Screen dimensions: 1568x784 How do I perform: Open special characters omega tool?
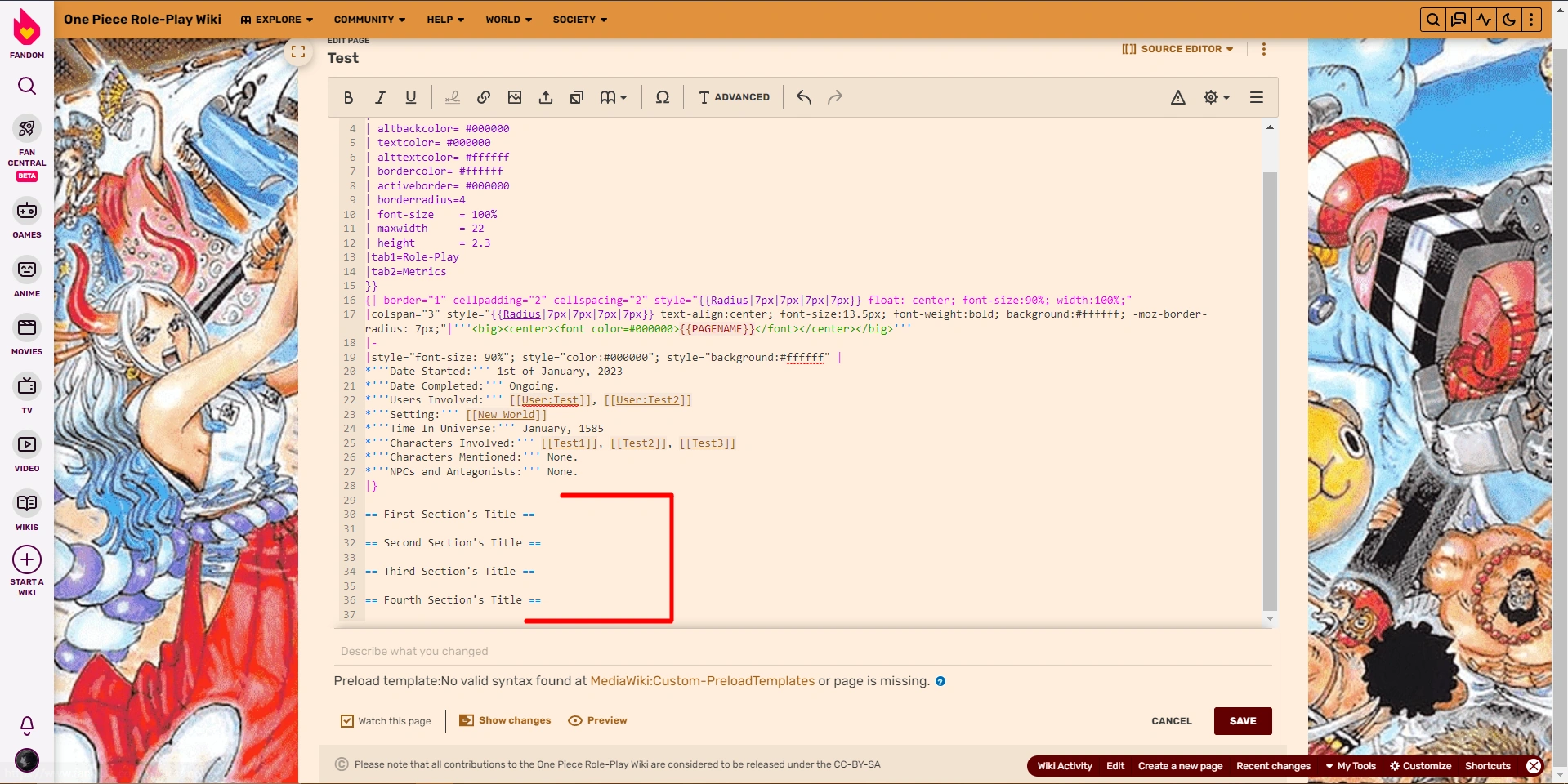[663, 97]
